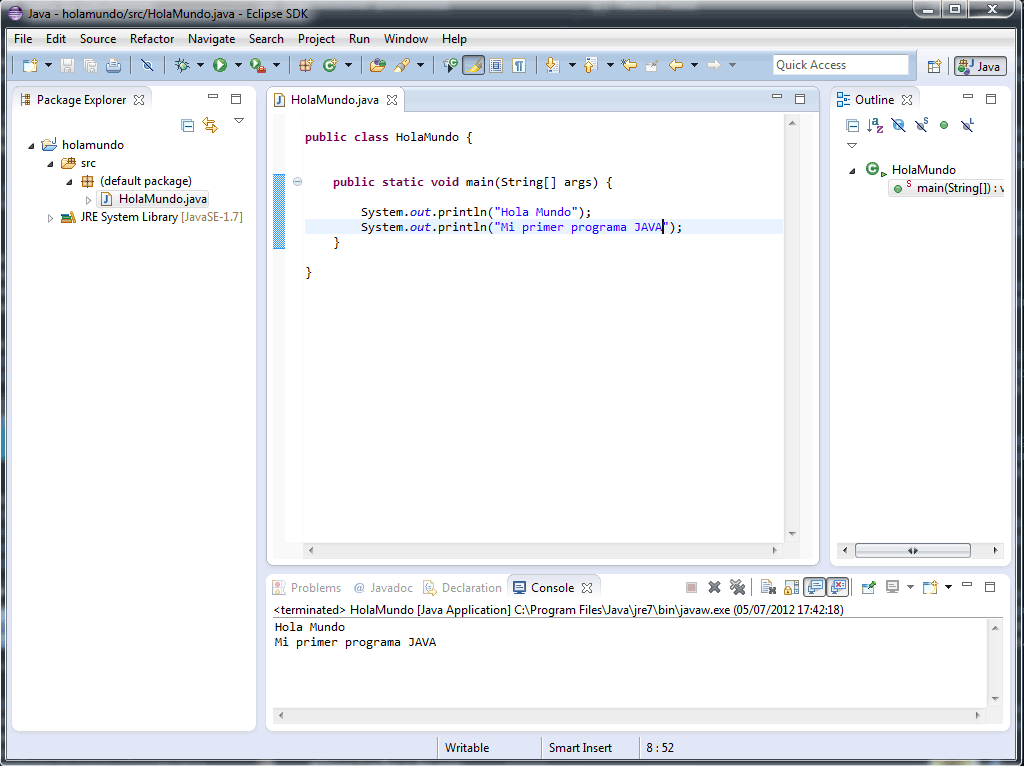Click the Quick Access search field
The image size is (1024, 766).
click(840, 65)
